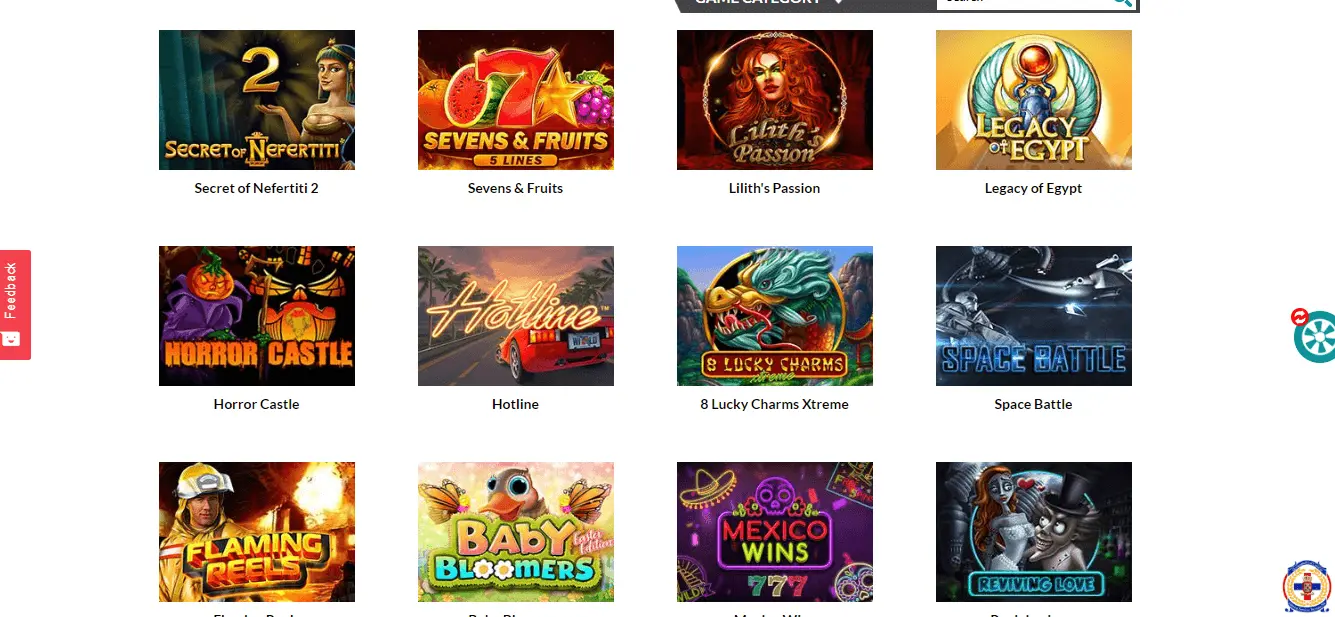Viewport: 1335px width, 617px height.
Task: Select the Lilith's Passion game image
Action: [775, 100]
